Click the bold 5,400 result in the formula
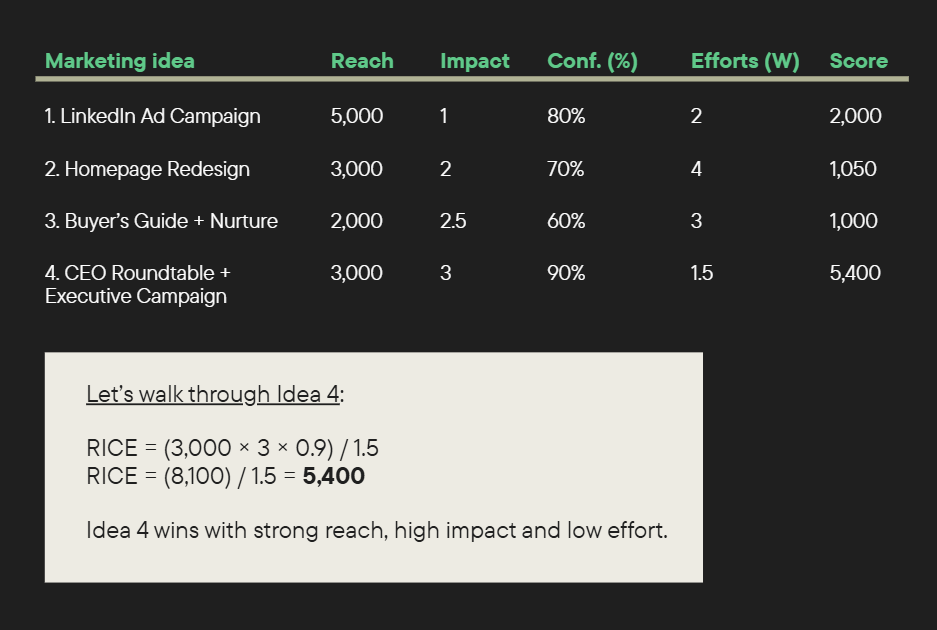The image size is (937, 630). point(334,476)
